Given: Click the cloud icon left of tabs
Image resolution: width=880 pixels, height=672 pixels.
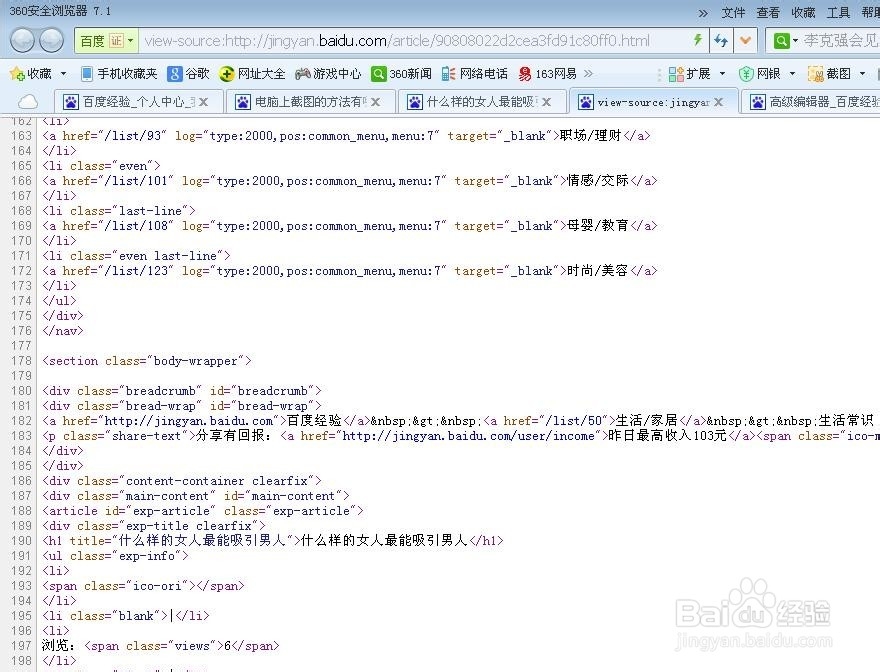Looking at the screenshot, I should pos(28,102).
